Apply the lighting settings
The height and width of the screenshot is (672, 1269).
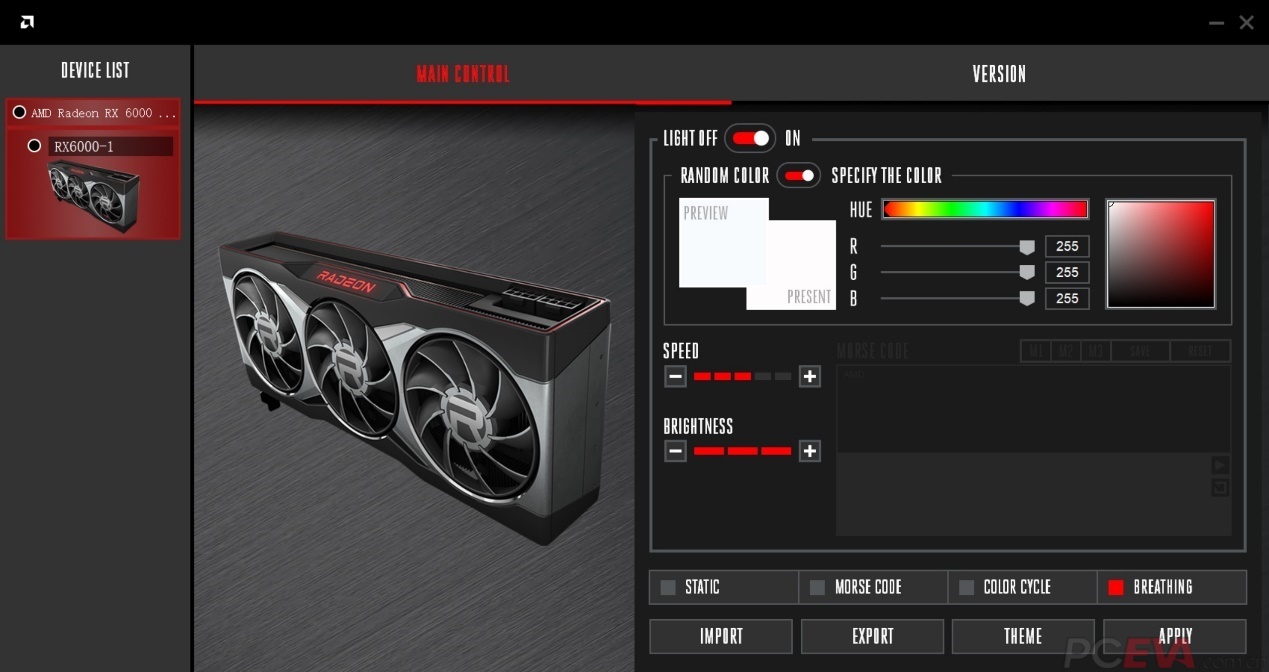(x=1175, y=636)
